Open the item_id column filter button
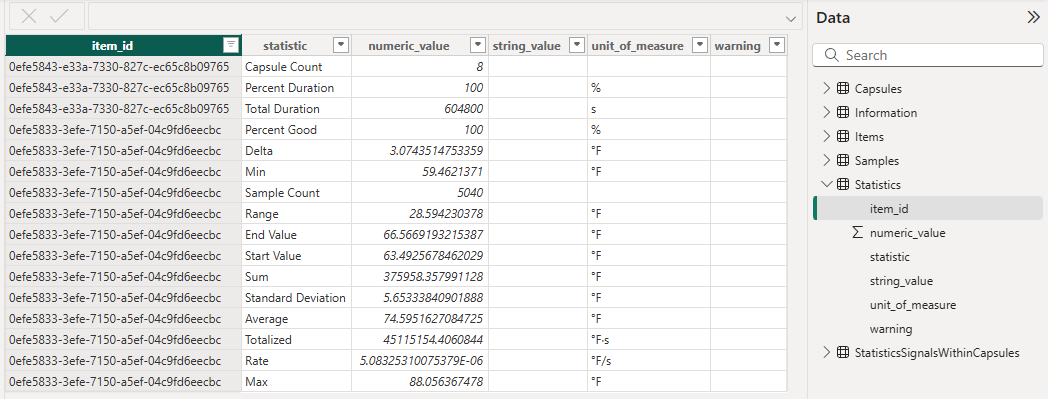 pos(231,45)
